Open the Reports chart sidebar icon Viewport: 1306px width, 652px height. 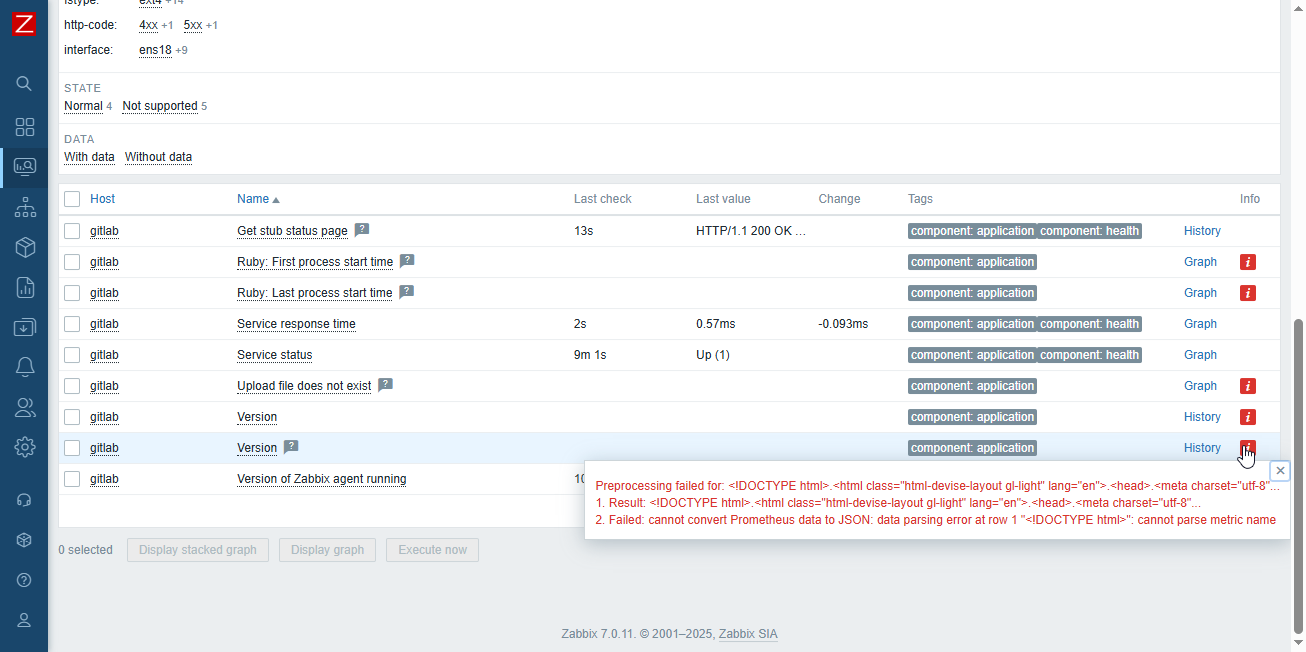[x=25, y=287]
